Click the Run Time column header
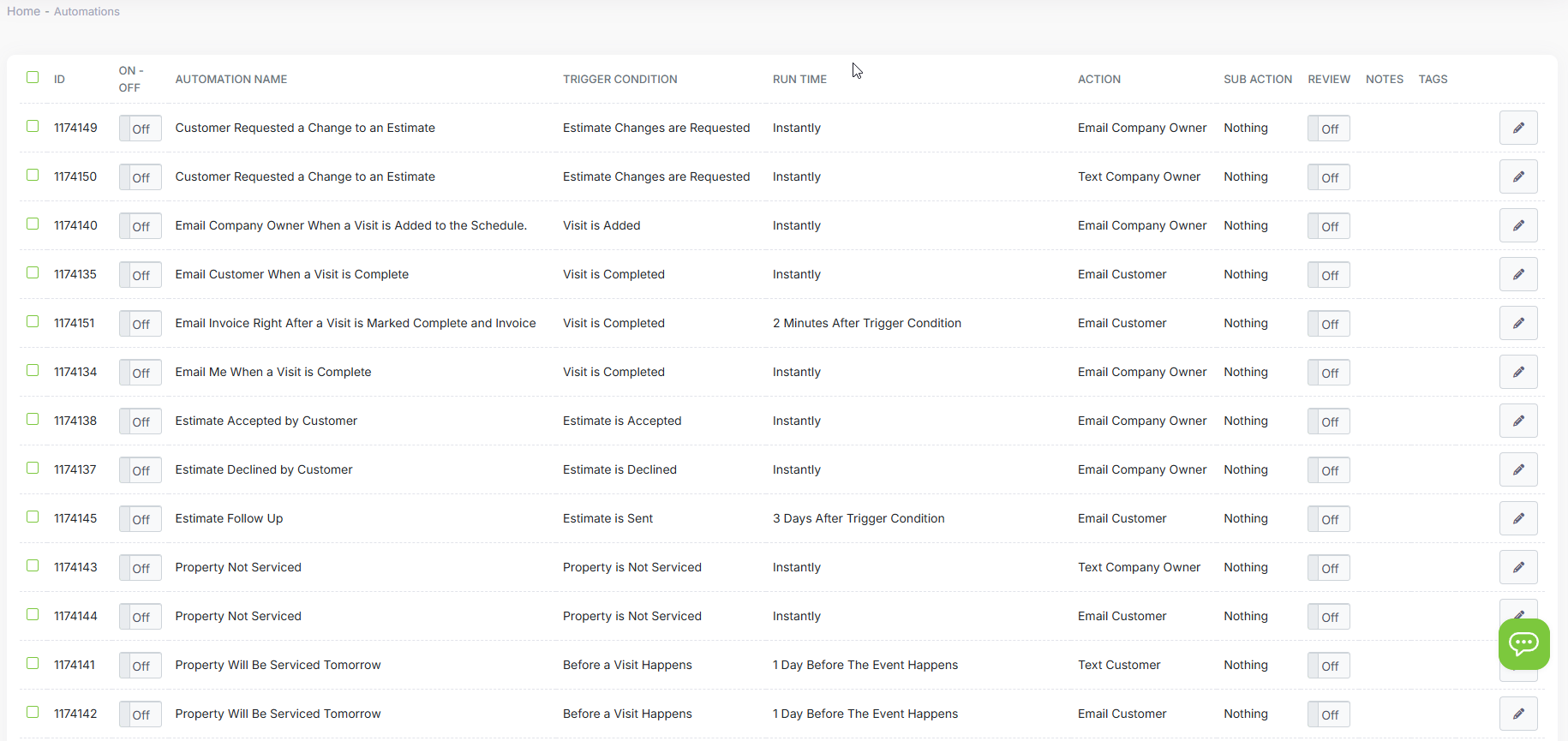This screenshot has width=1568, height=741. (799, 79)
